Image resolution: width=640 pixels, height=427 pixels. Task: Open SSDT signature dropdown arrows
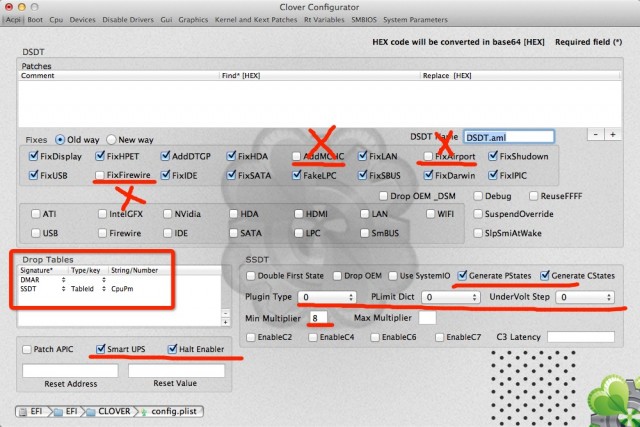[63, 289]
